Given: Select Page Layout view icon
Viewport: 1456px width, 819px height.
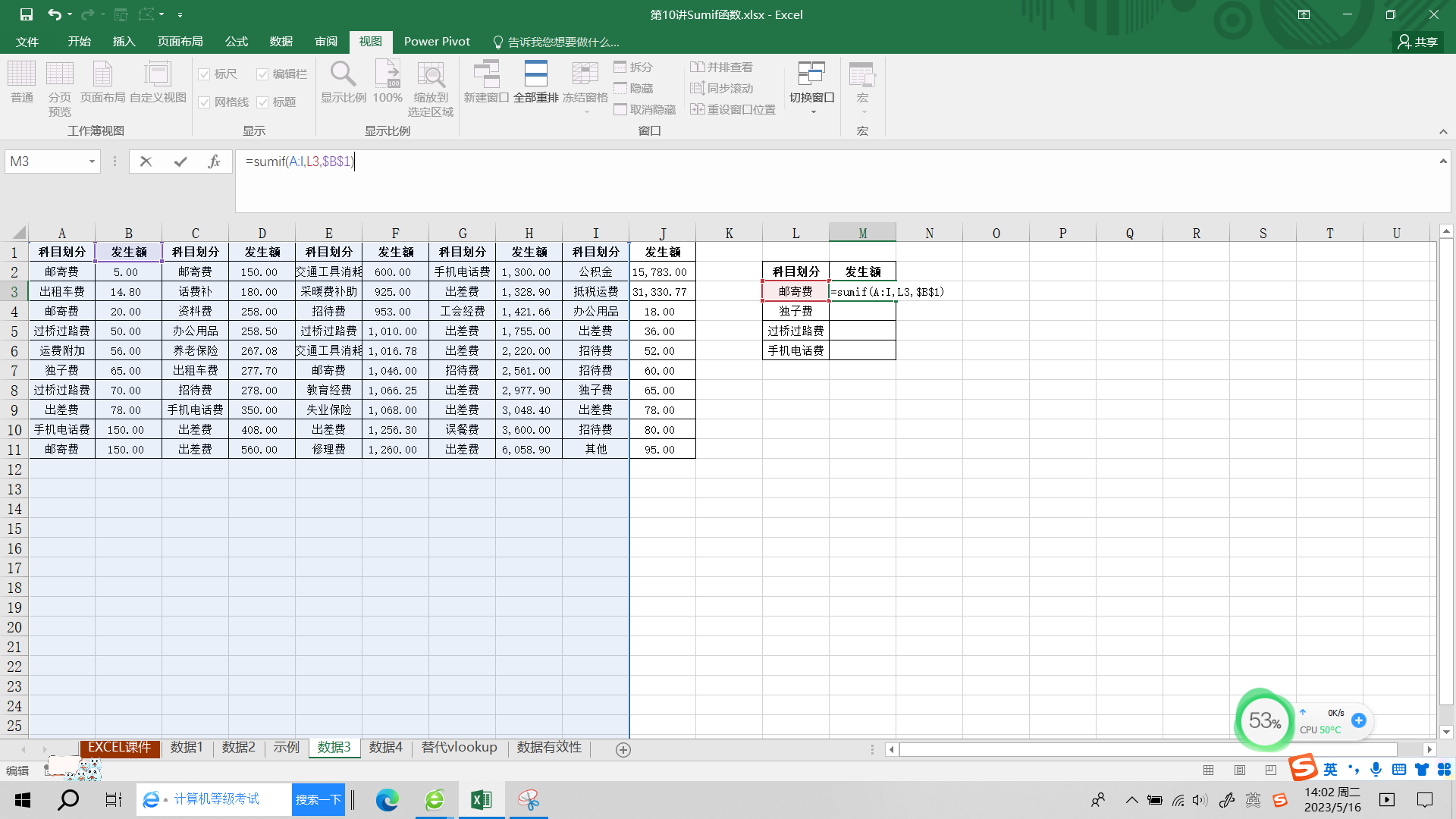Looking at the screenshot, I should click(x=103, y=82).
